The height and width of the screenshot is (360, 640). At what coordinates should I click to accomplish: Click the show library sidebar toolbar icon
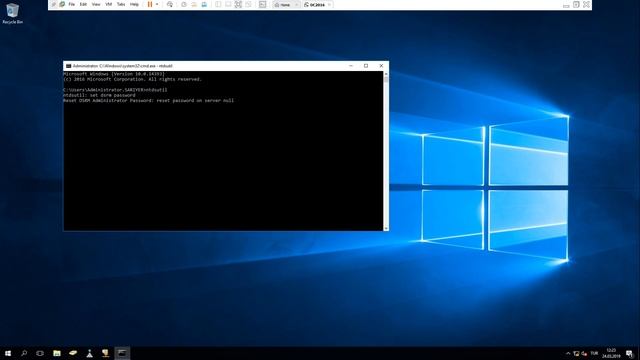coord(218,4)
